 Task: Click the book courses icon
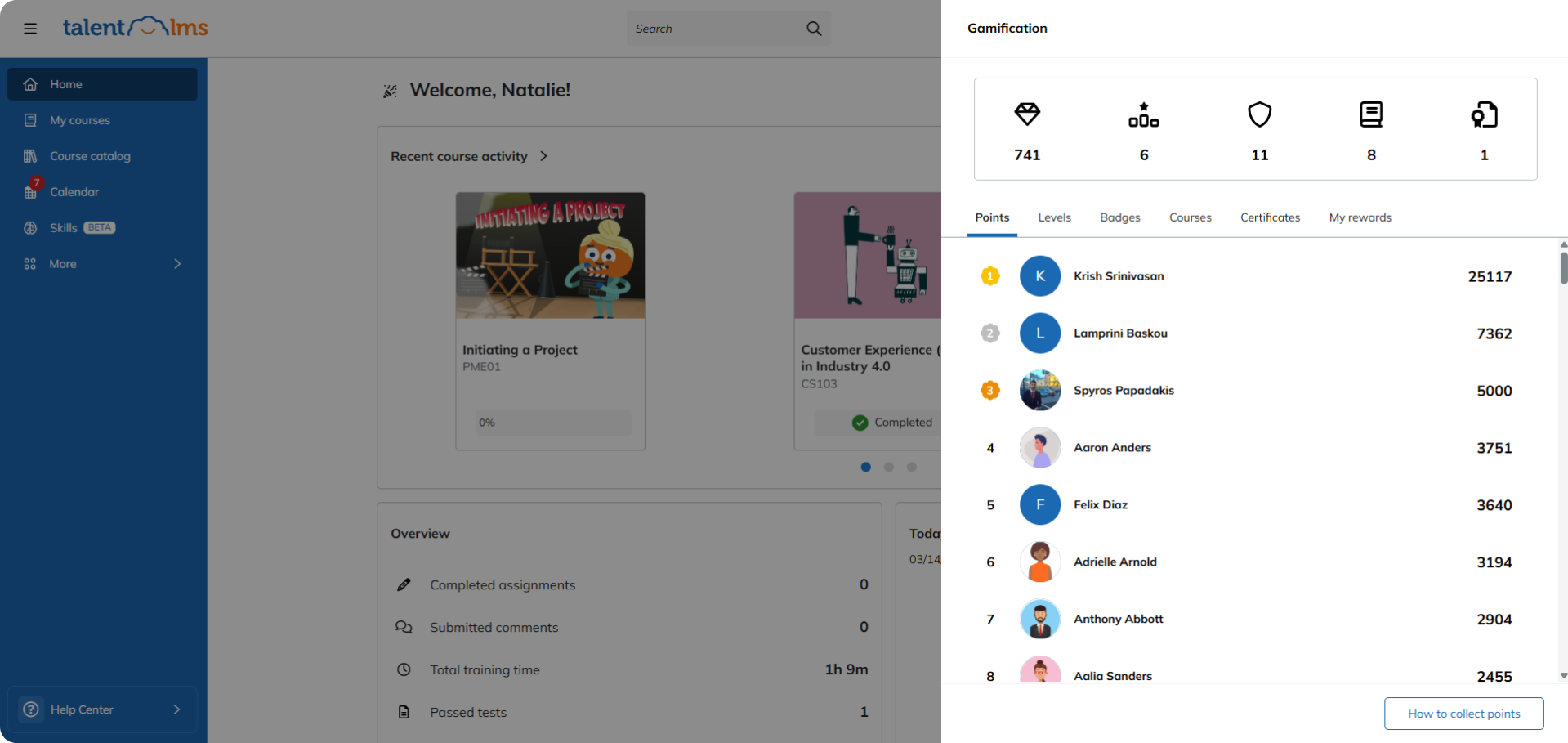1370,114
